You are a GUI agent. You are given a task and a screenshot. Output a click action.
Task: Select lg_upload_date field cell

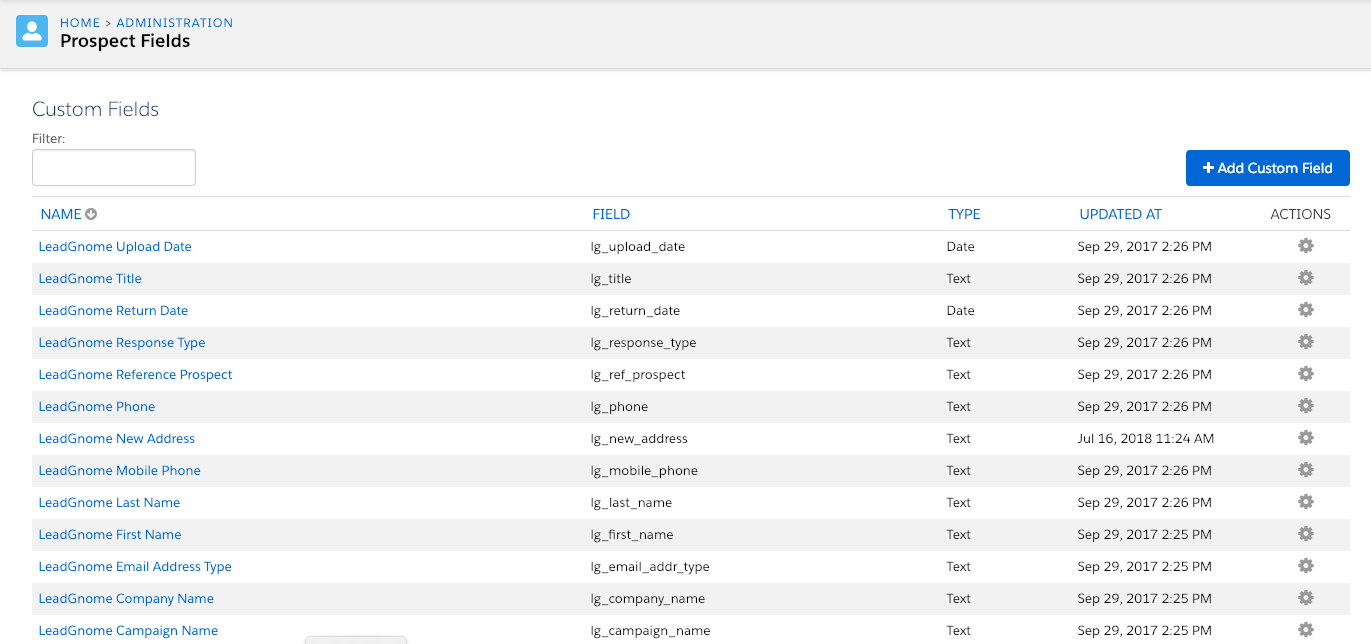(x=638, y=246)
